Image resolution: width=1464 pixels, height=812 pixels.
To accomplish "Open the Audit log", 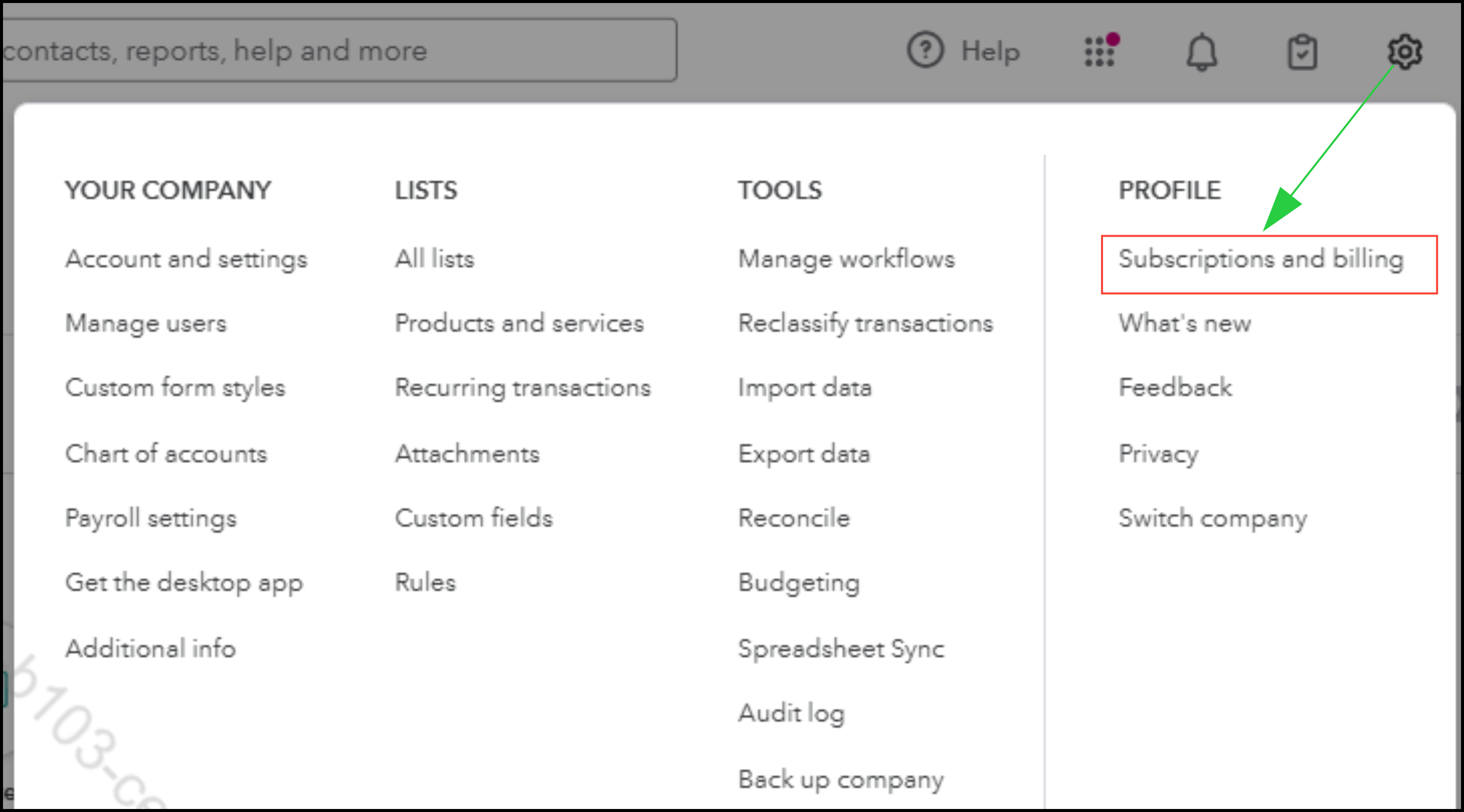I will pos(791,713).
